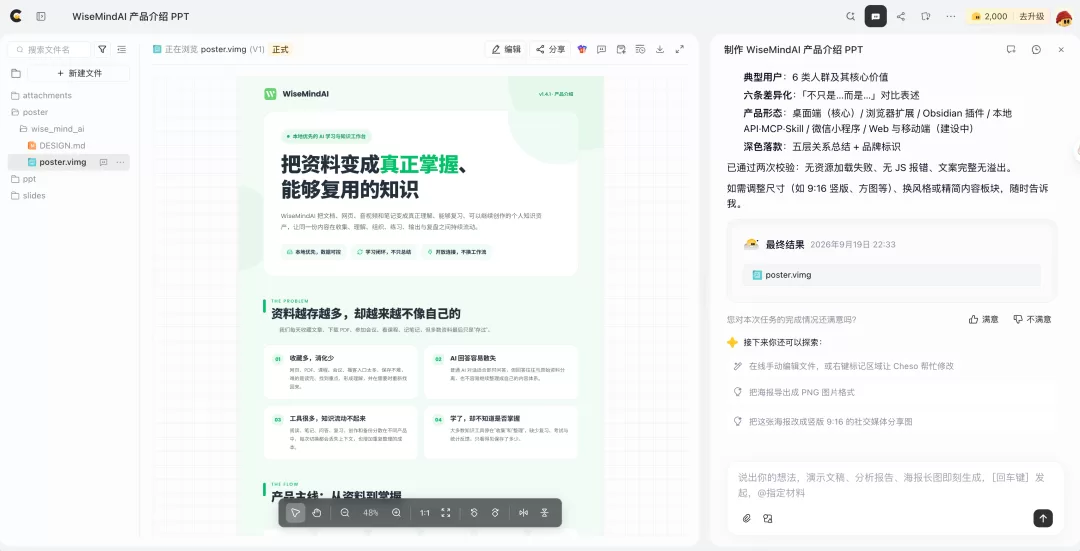Click the 48% zoom level
This screenshot has width=1080, height=551.
point(371,512)
